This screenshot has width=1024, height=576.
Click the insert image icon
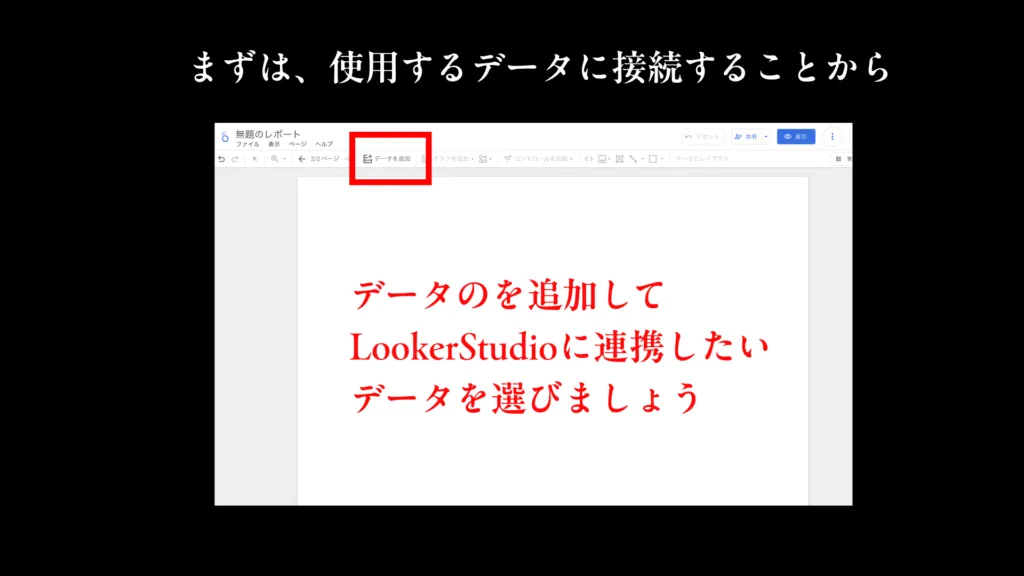(x=602, y=159)
